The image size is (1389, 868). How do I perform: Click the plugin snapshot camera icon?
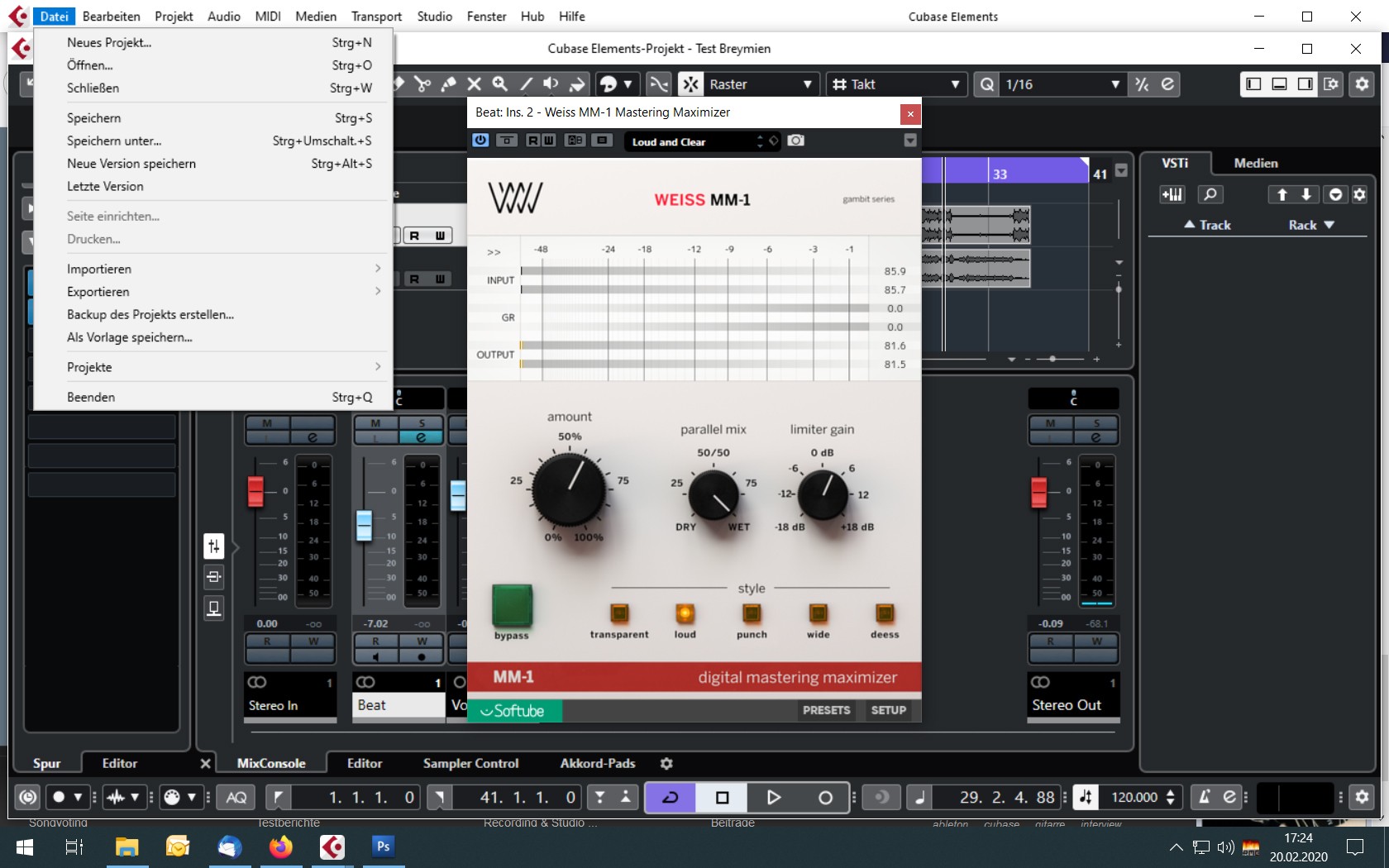coord(795,141)
